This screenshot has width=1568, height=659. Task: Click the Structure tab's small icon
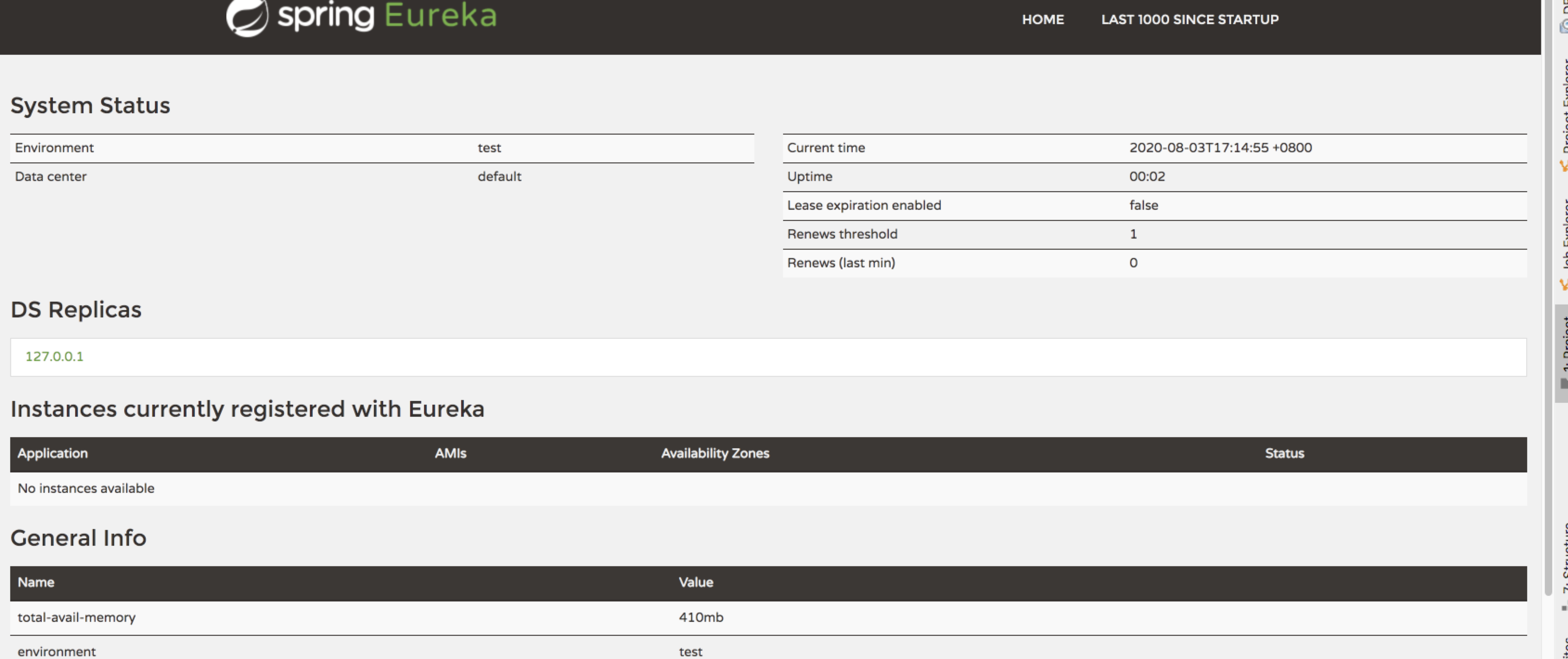click(x=1564, y=608)
